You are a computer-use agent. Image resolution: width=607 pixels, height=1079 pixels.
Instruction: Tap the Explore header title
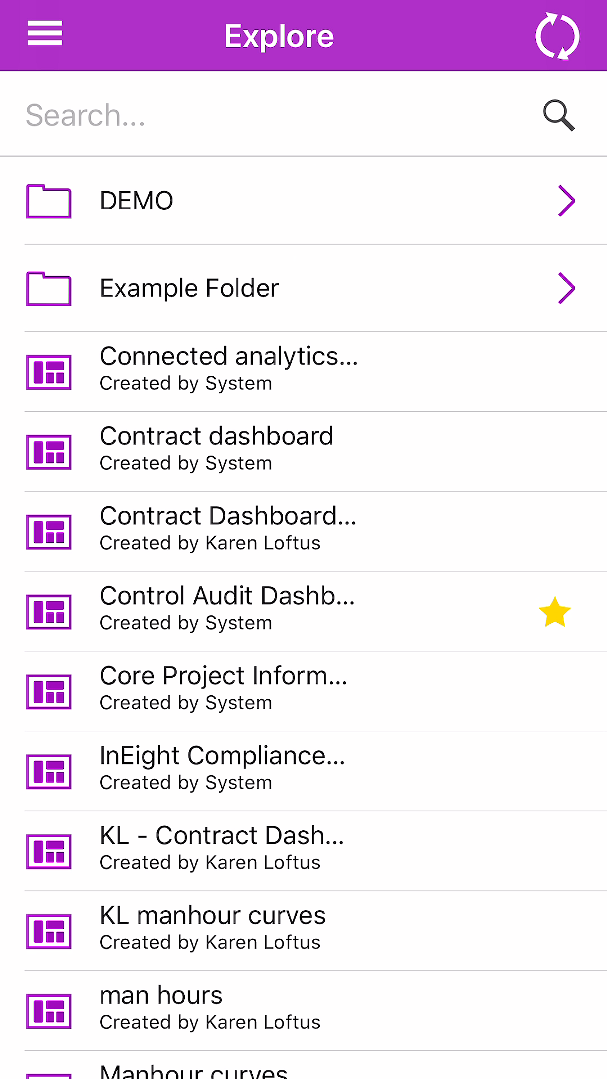pyautogui.click(x=279, y=37)
